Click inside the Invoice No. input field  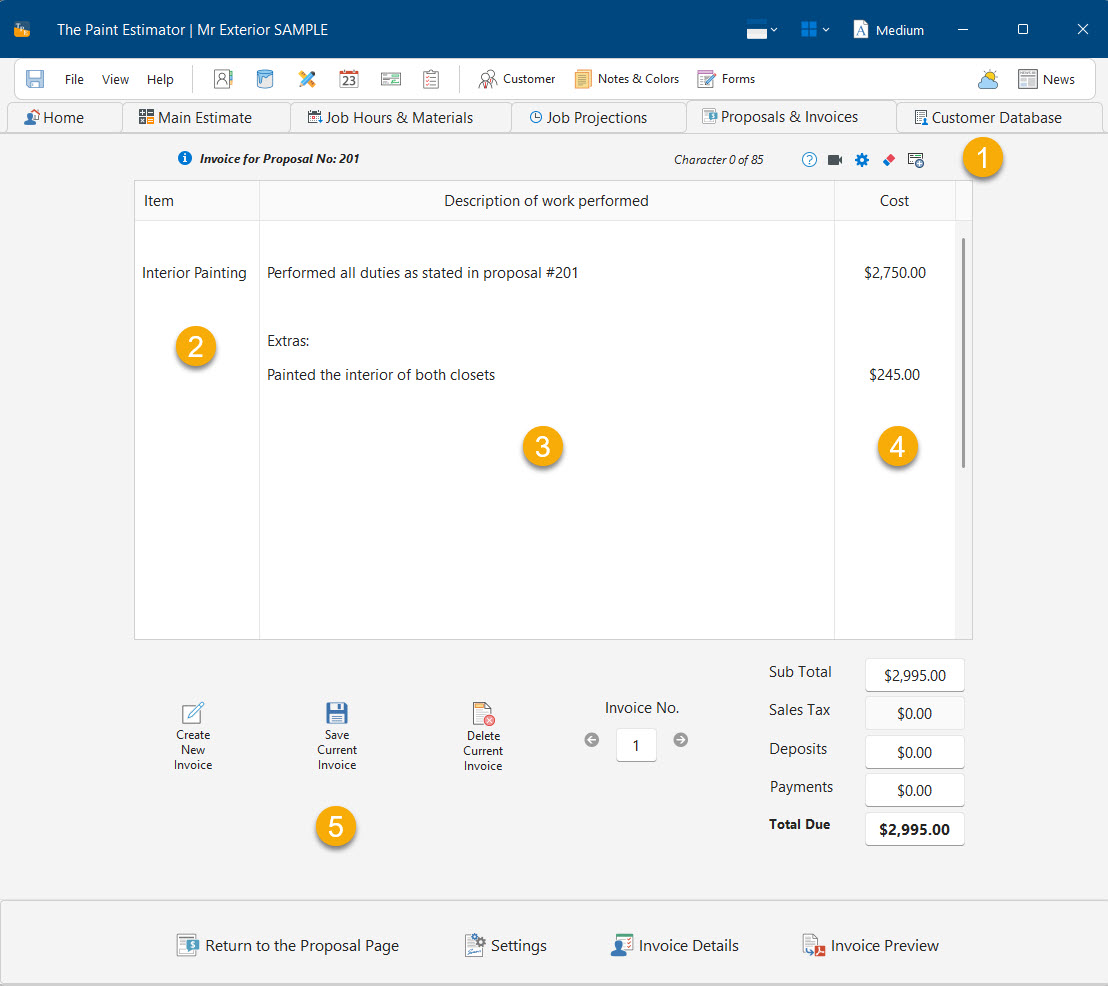[636, 745]
